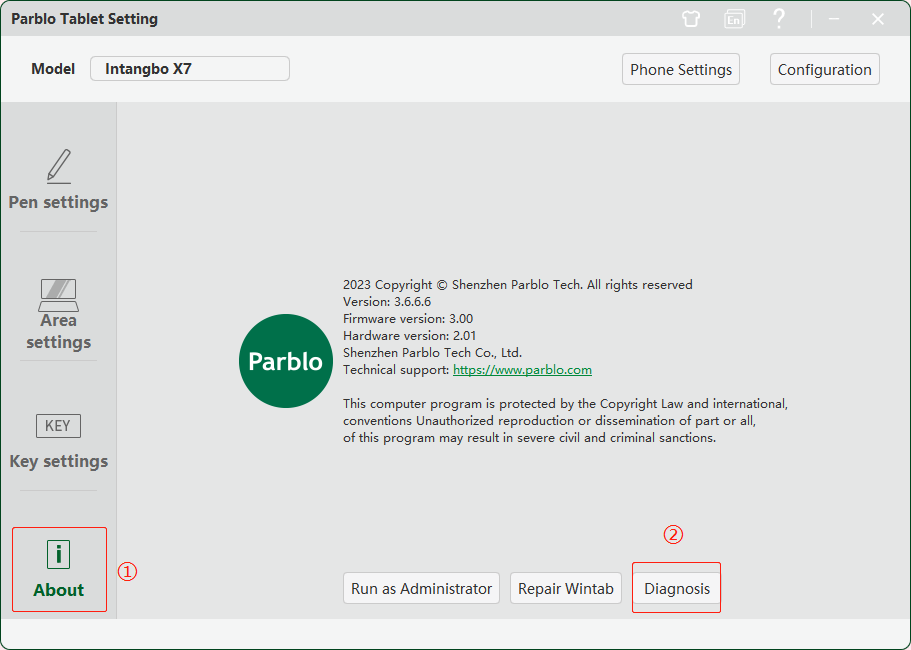Click the 'Hardware version: 2.01' line

[x=410, y=335]
